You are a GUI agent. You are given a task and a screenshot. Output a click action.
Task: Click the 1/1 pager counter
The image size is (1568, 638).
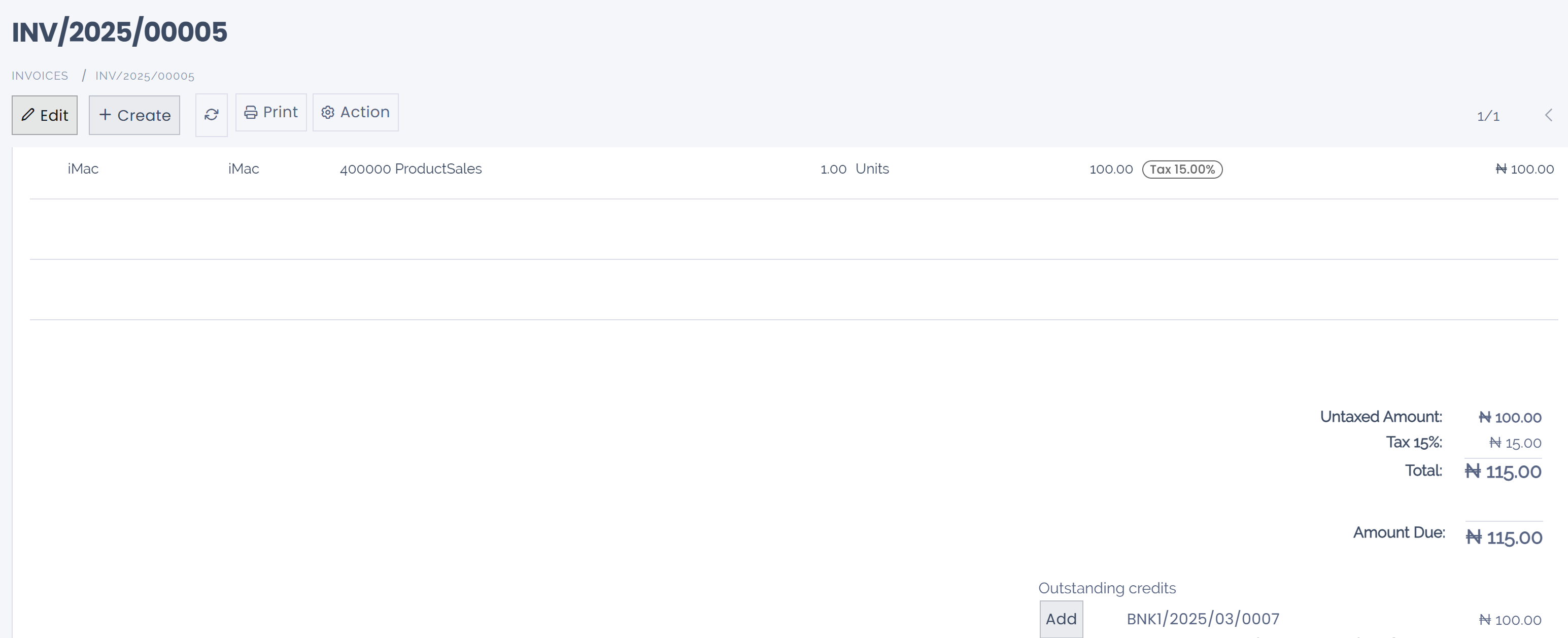(x=1488, y=116)
